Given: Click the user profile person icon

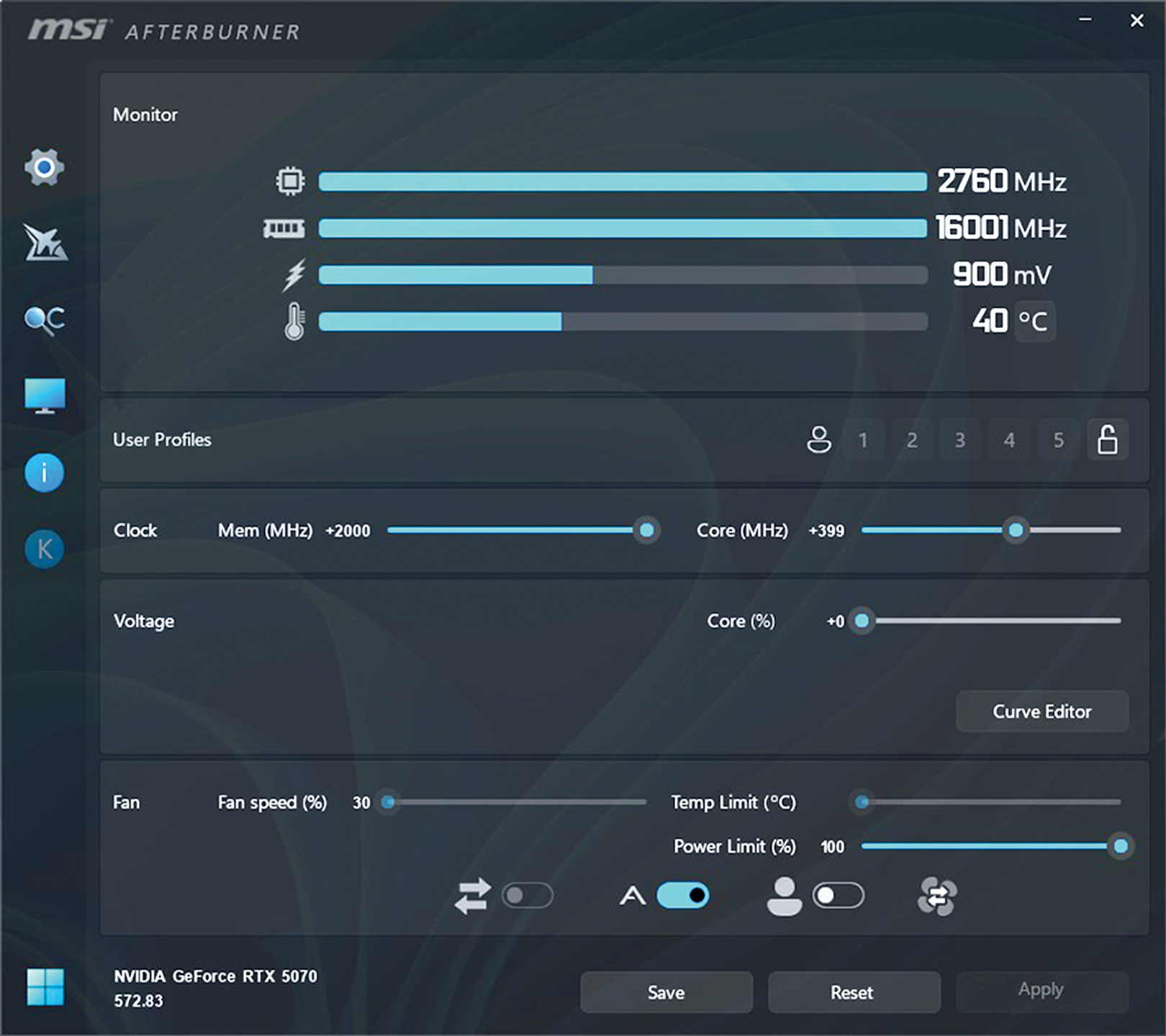Looking at the screenshot, I should (x=818, y=440).
